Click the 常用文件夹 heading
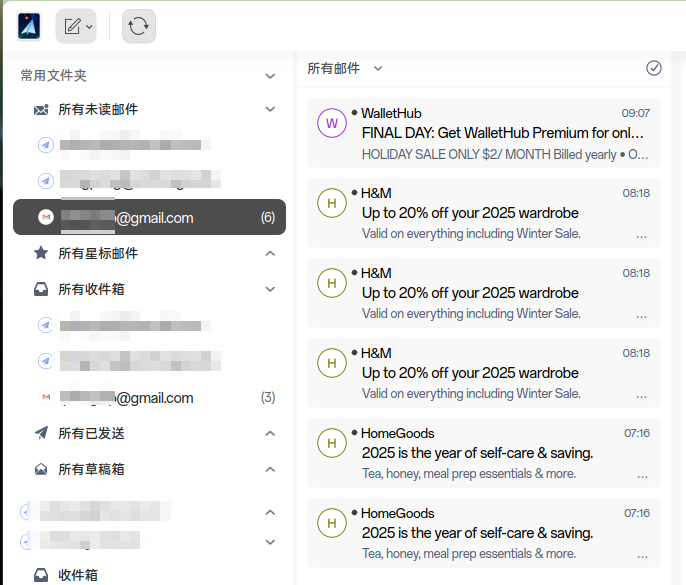The height and width of the screenshot is (585, 686). [53, 76]
